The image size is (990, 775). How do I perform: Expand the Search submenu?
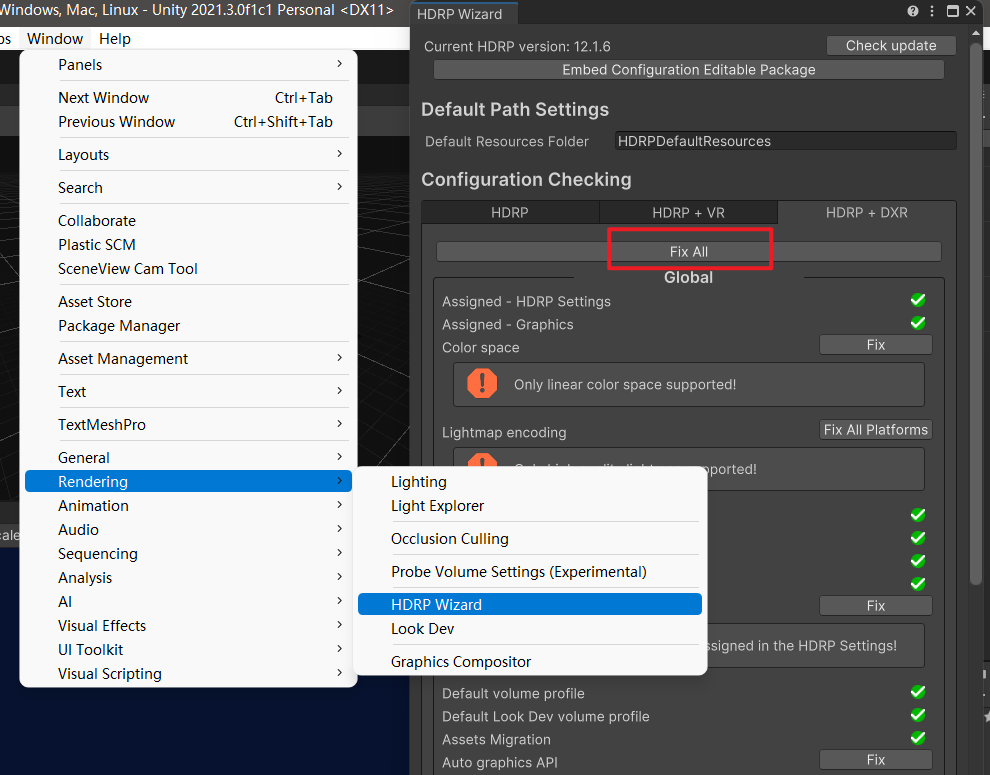(188, 188)
